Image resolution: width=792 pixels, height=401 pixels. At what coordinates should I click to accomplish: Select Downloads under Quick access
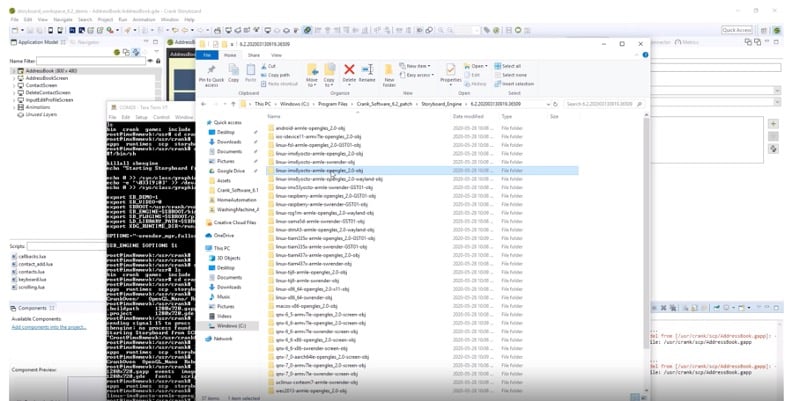pyautogui.click(x=228, y=142)
